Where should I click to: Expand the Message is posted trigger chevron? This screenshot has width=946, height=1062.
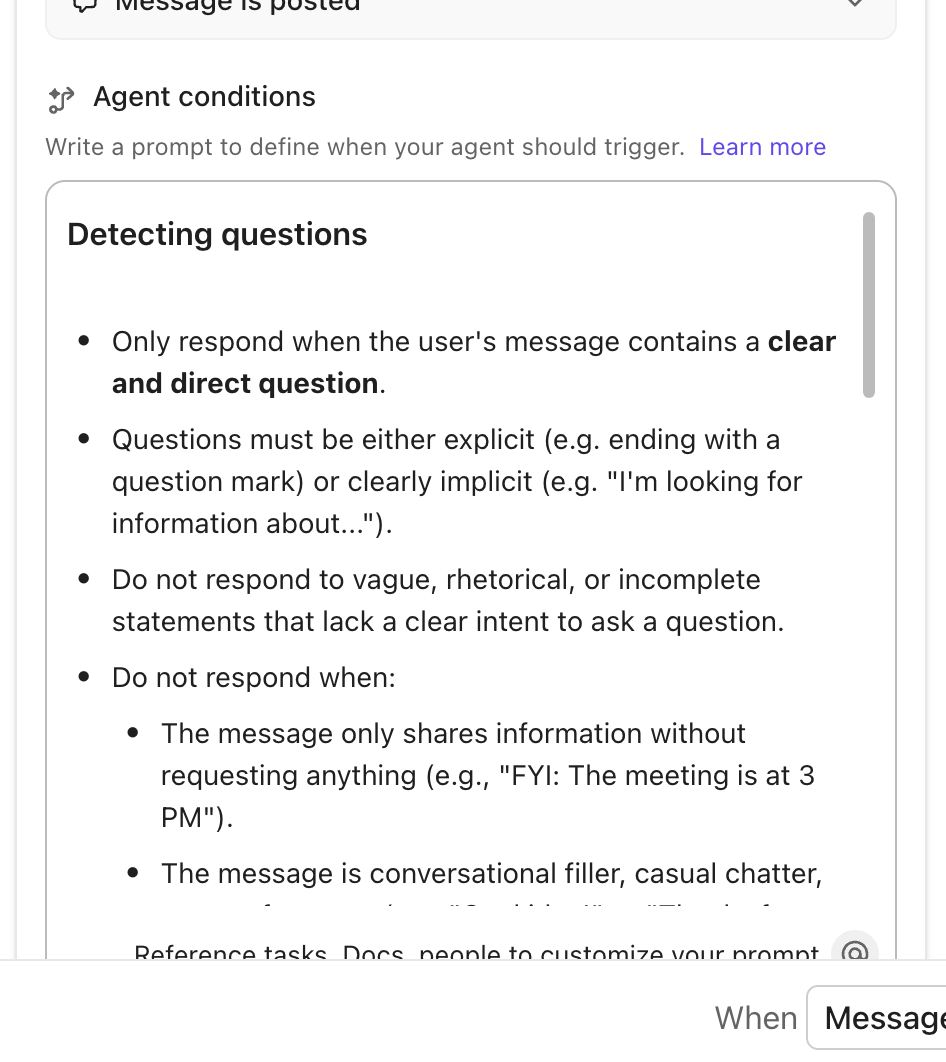coord(856,5)
